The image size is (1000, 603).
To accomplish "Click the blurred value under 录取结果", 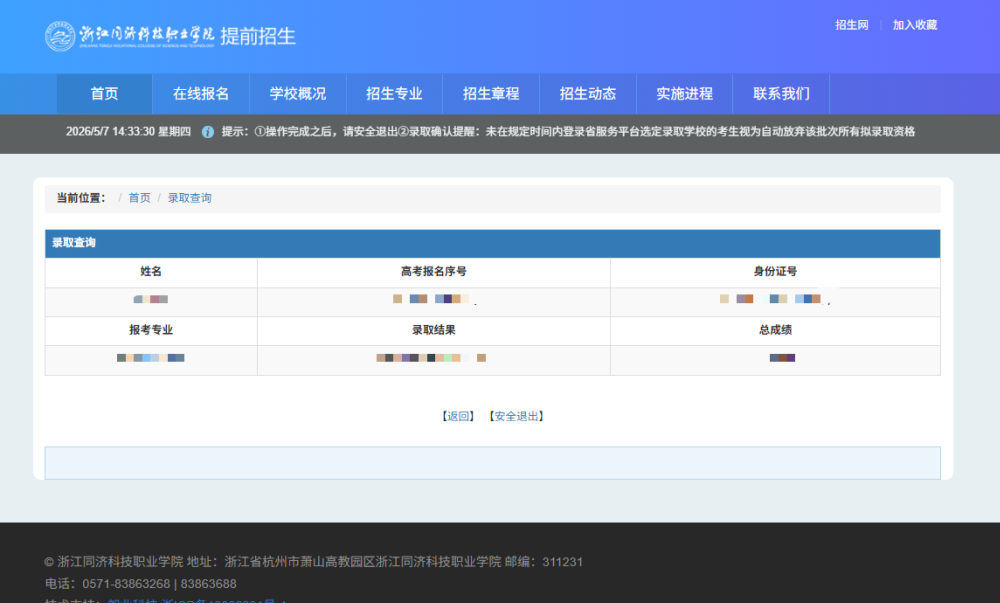I will (x=431, y=358).
